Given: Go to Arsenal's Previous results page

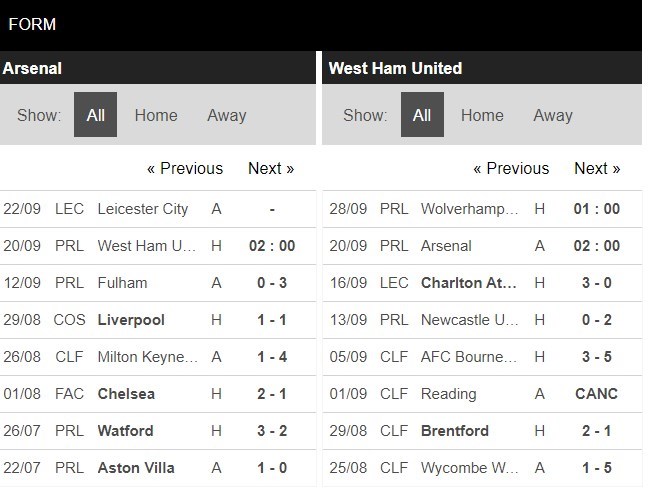Looking at the screenshot, I should click(x=185, y=168).
